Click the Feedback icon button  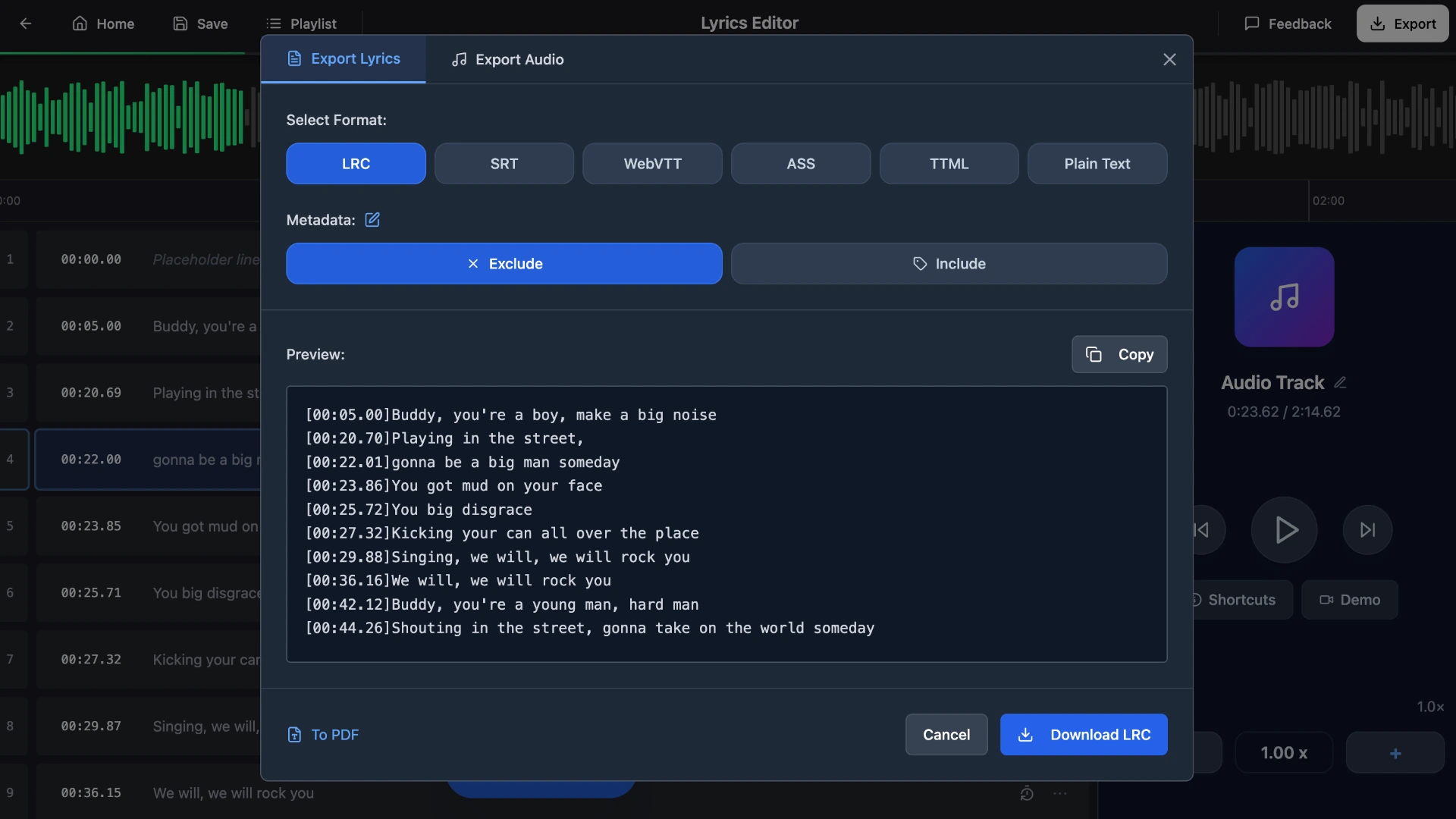click(x=1252, y=24)
